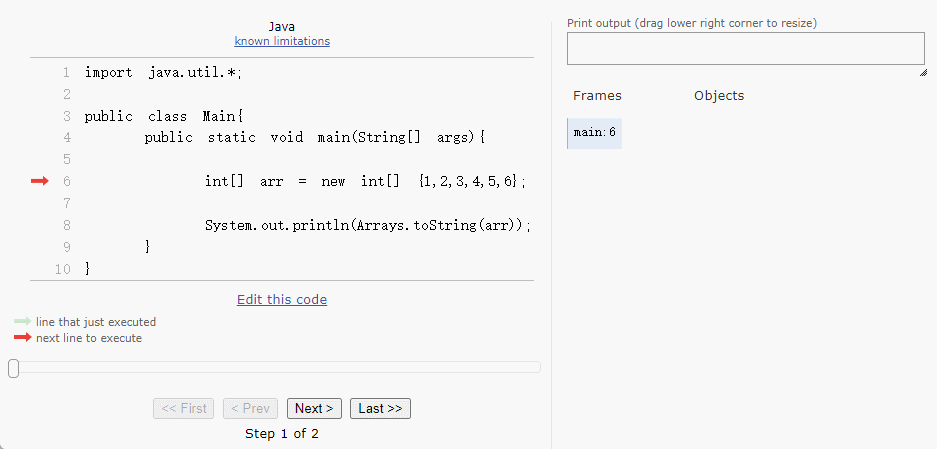Click line number 8 in the gutter
The image size is (937, 449).
pos(66,225)
